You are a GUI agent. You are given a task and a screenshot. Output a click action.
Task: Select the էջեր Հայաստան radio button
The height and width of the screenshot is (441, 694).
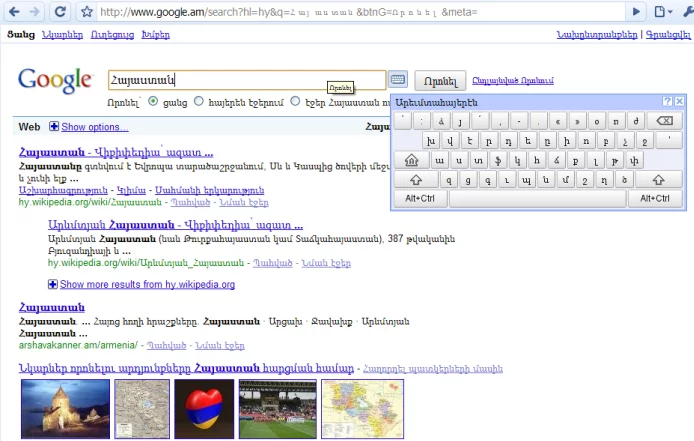(295, 101)
